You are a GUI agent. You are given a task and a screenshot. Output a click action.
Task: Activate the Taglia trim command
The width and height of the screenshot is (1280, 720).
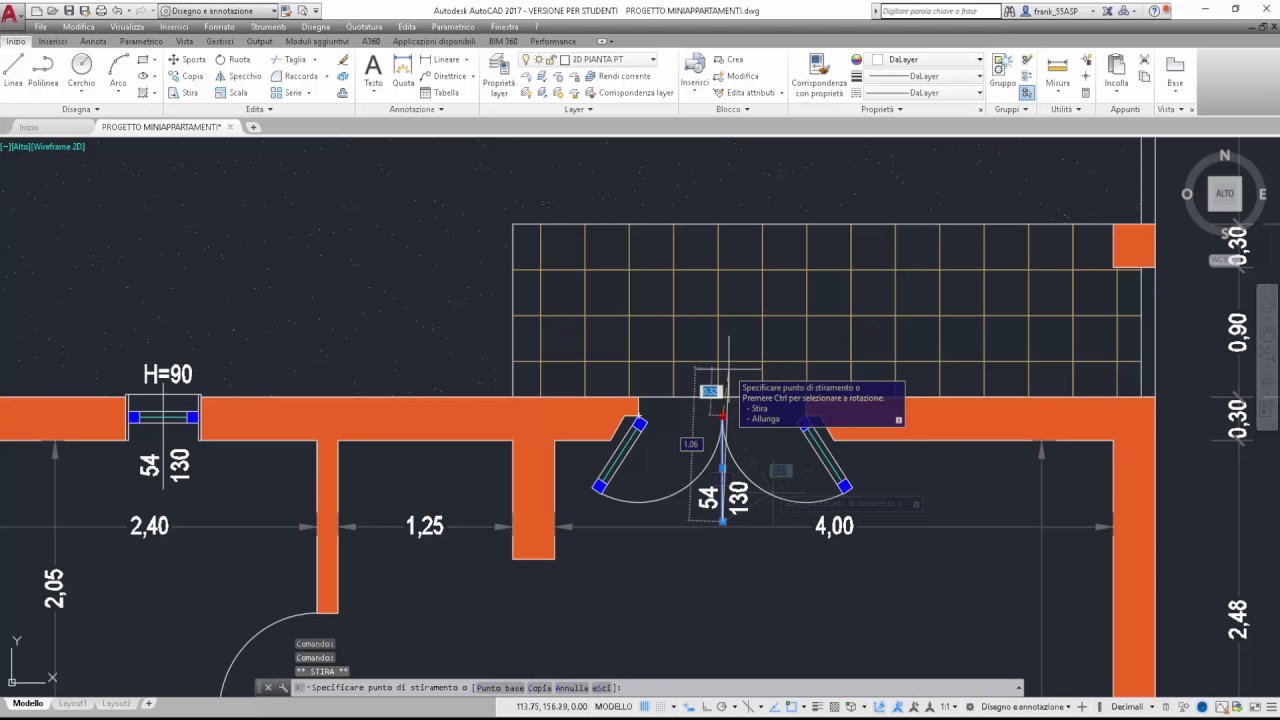click(287, 59)
